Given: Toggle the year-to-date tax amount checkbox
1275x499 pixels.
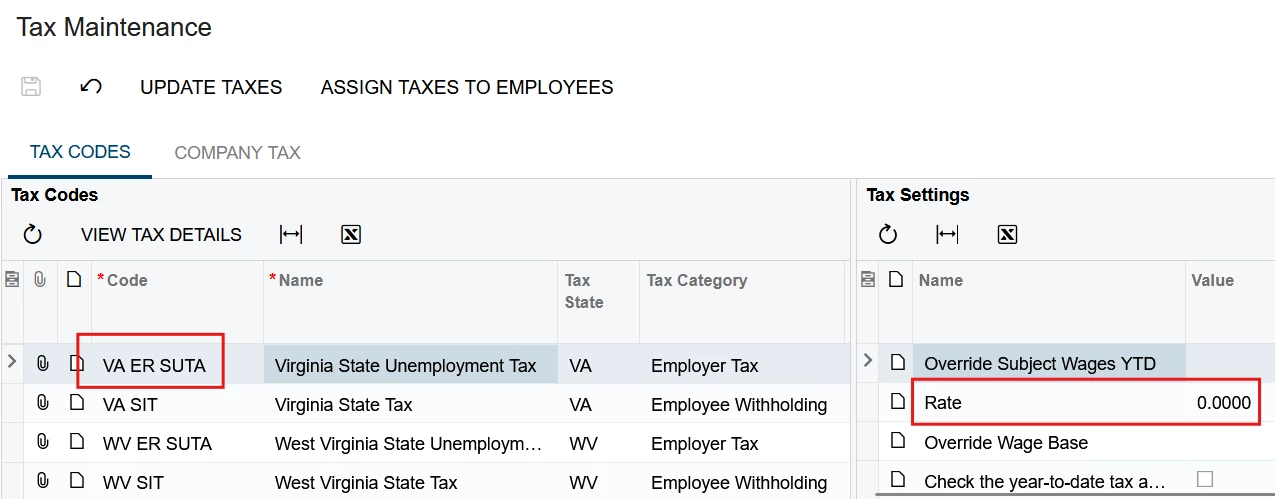Looking at the screenshot, I should click(1205, 480).
